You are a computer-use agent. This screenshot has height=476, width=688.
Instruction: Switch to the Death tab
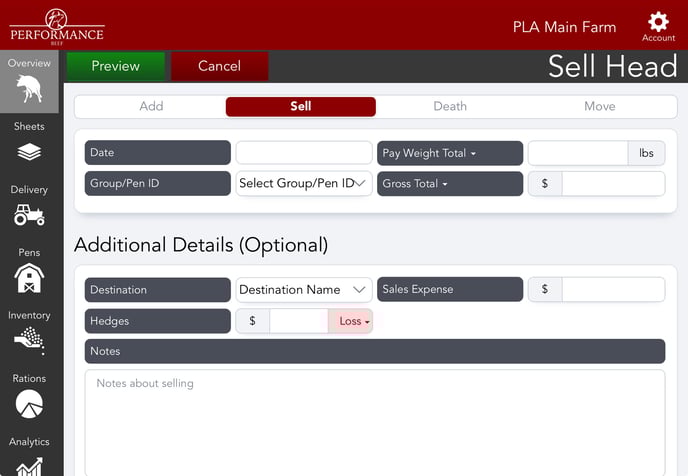tap(450, 106)
